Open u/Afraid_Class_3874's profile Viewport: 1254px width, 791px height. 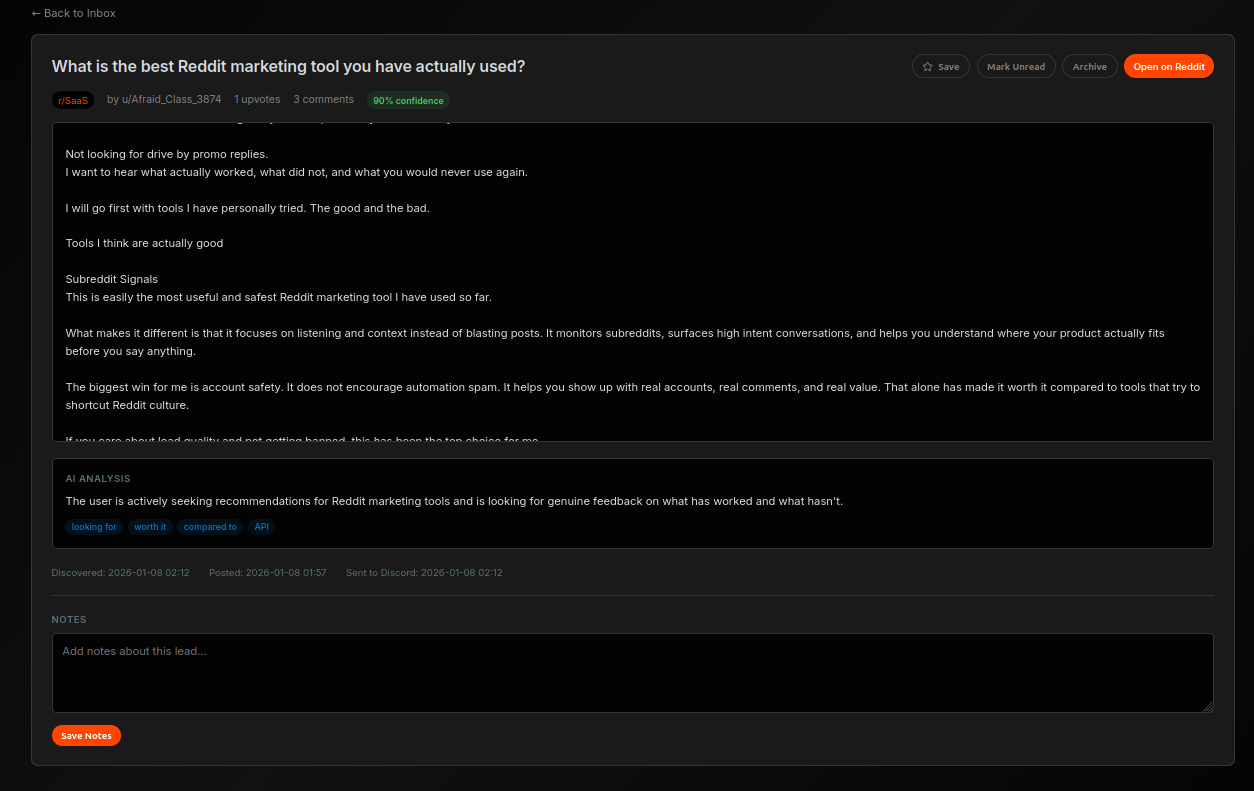coord(169,99)
